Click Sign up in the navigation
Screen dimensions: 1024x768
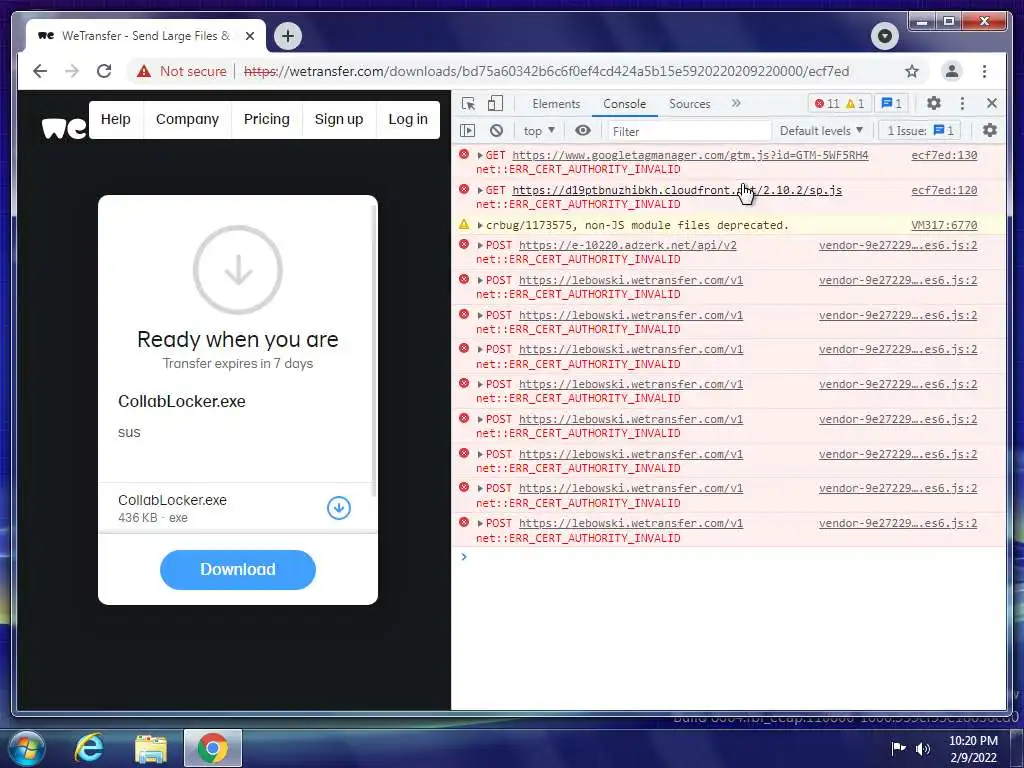[339, 120]
